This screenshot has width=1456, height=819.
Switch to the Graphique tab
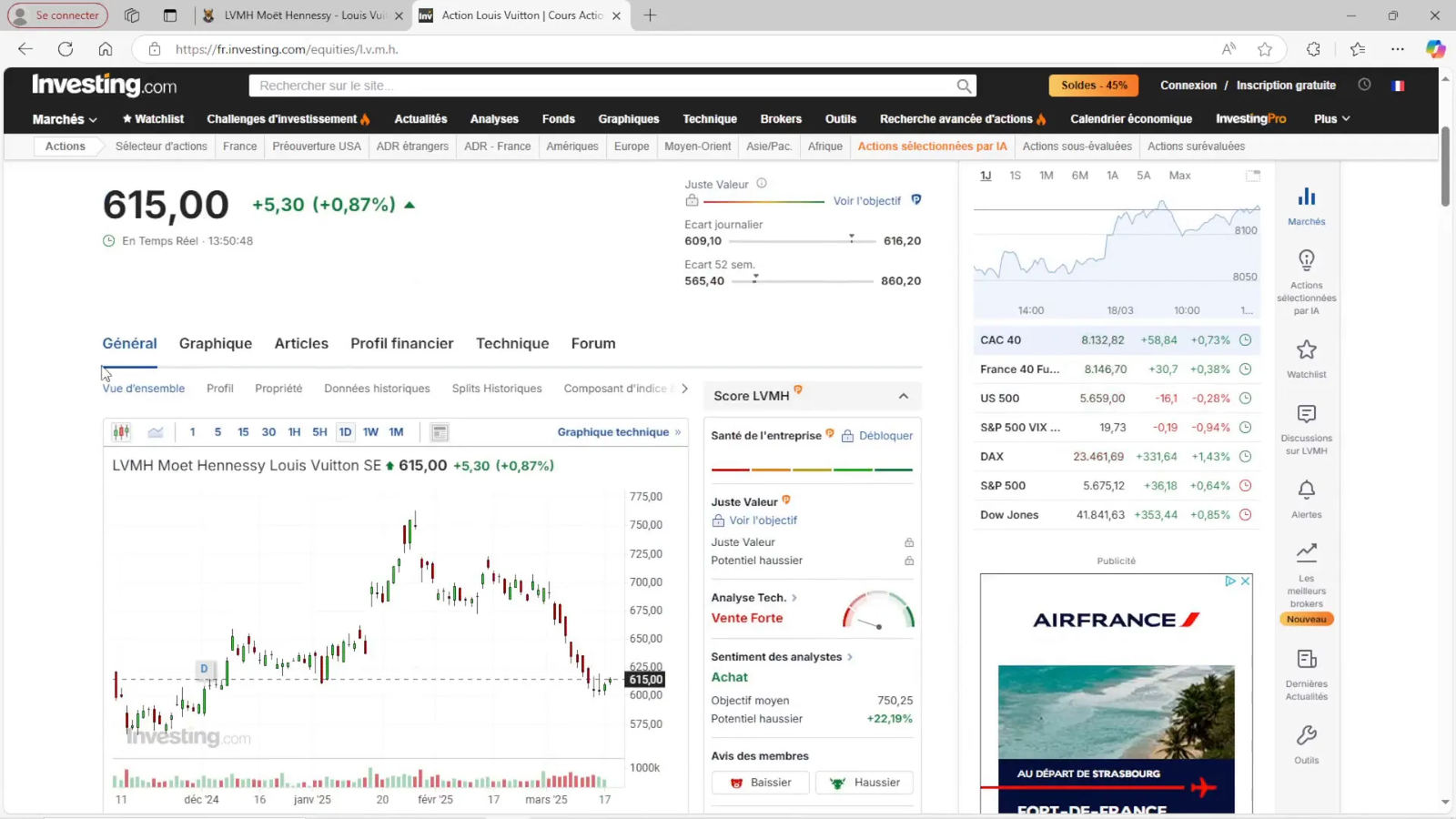(x=216, y=344)
